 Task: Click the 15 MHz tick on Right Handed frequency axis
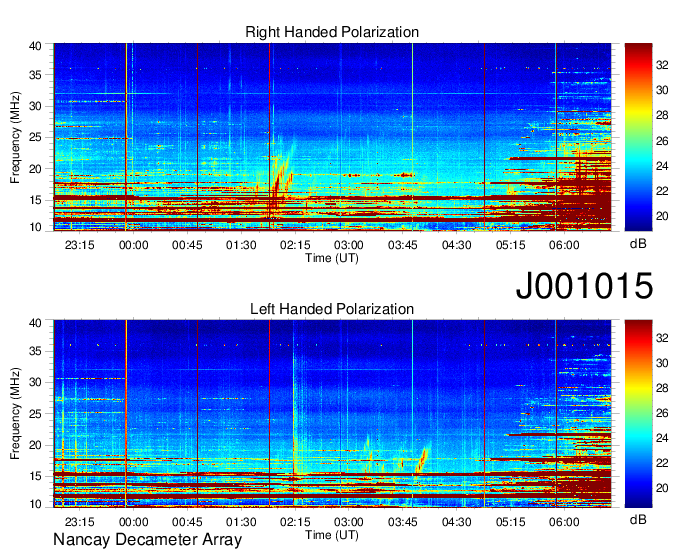35,200
